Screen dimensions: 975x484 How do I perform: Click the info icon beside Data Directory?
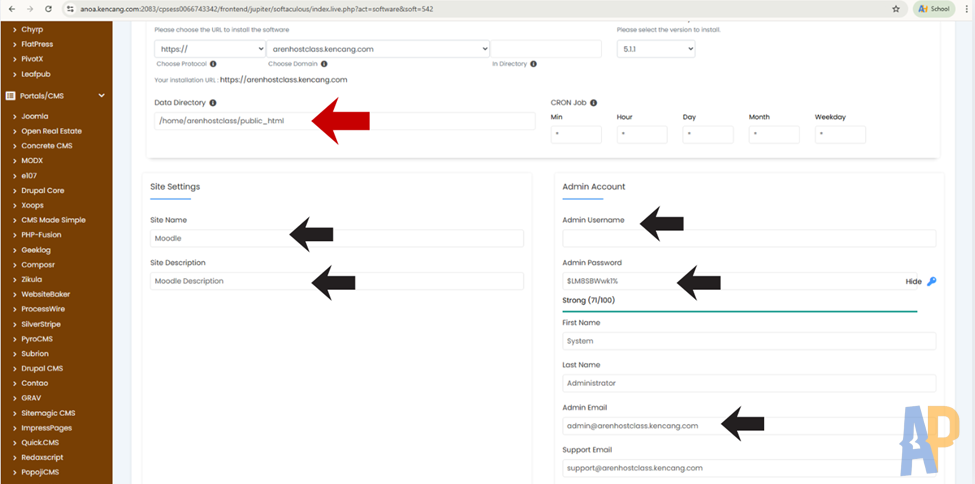213,103
